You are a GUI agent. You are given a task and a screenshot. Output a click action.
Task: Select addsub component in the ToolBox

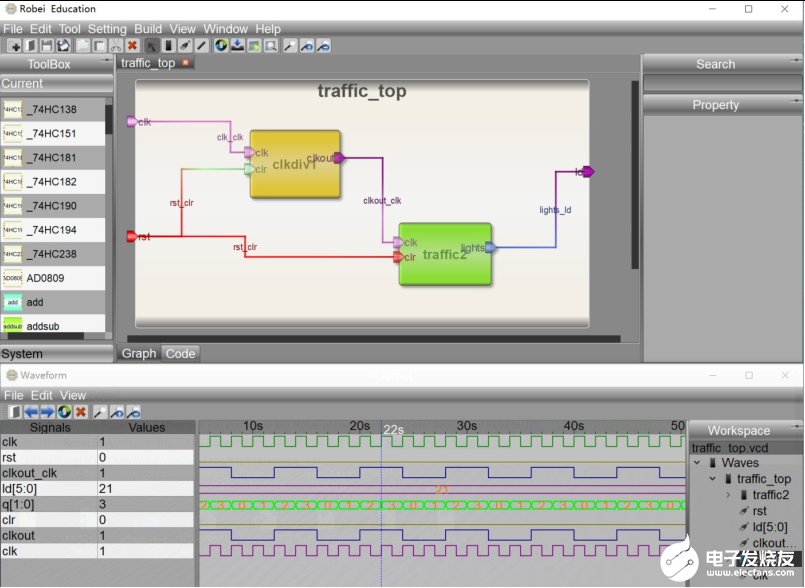(x=52, y=326)
